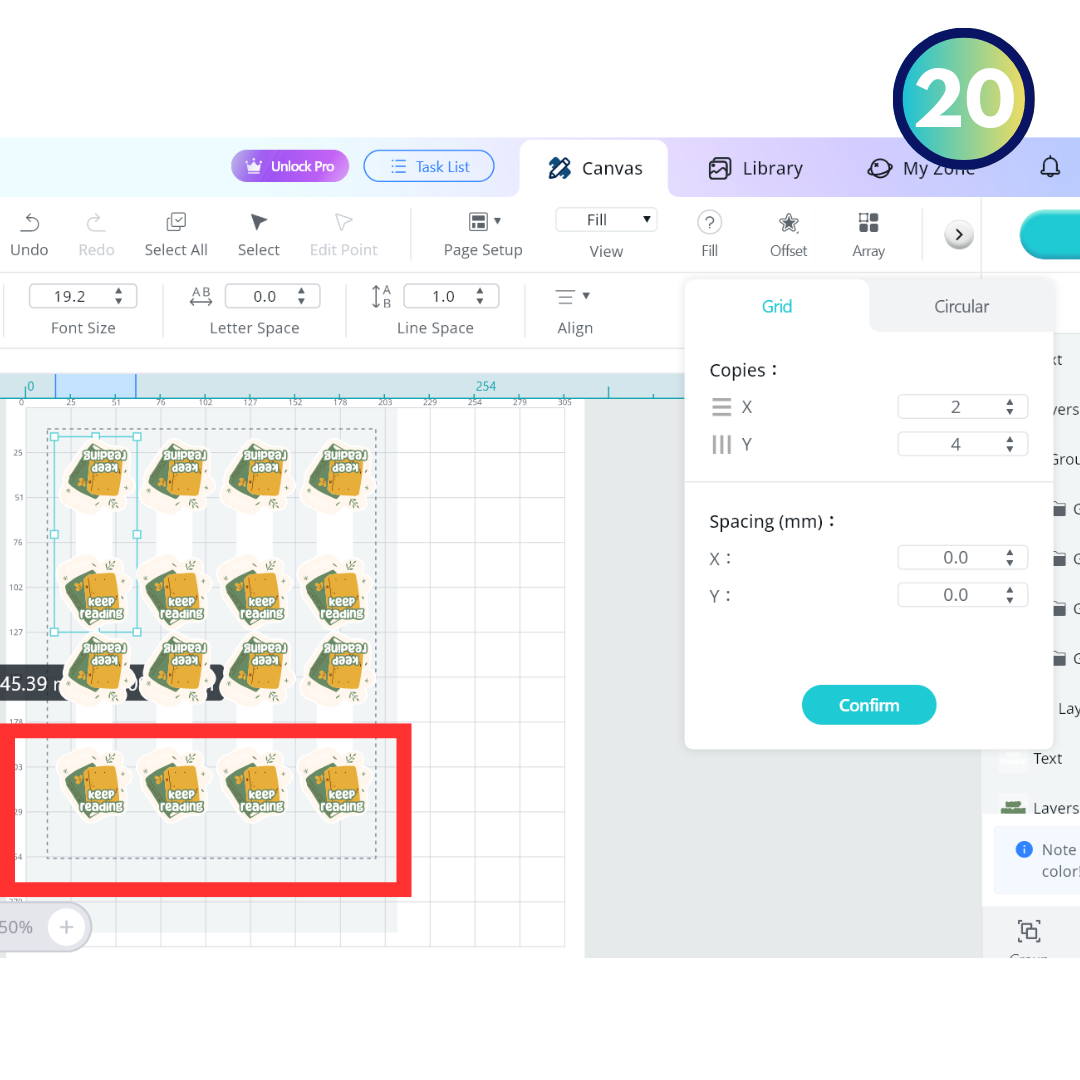Click the Group icon at bottom right
This screenshot has height=1080, width=1080.
tap(1029, 931)
